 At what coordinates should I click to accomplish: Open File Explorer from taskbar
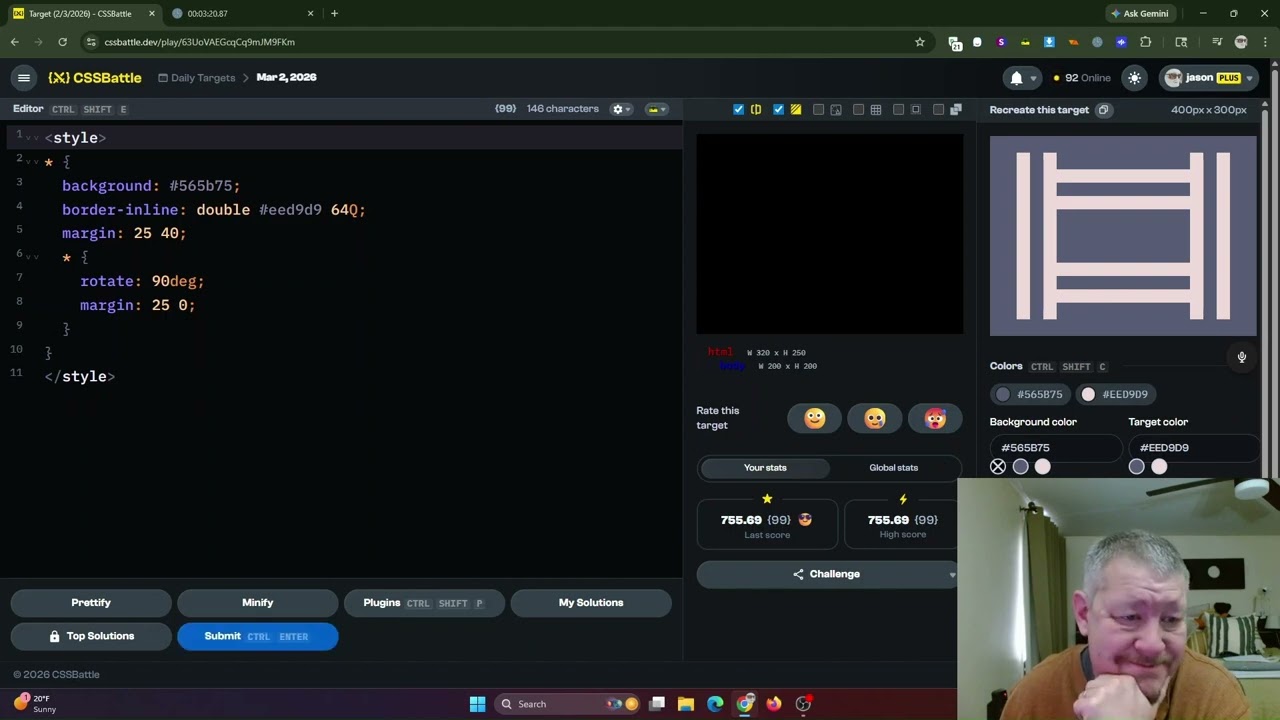[686, 704]
